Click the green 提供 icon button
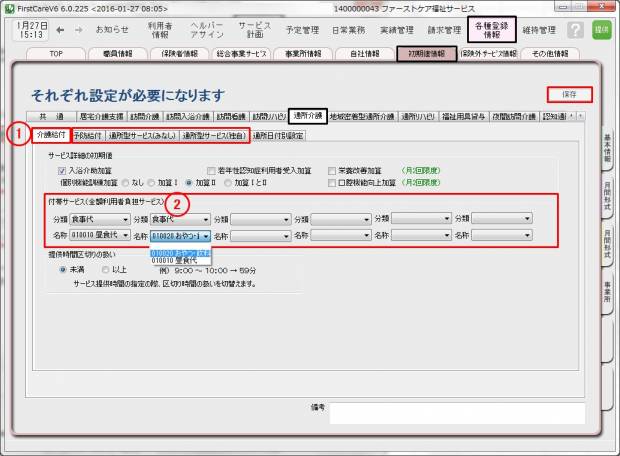This screenshot has width=620, height=456. pos(601,30)
